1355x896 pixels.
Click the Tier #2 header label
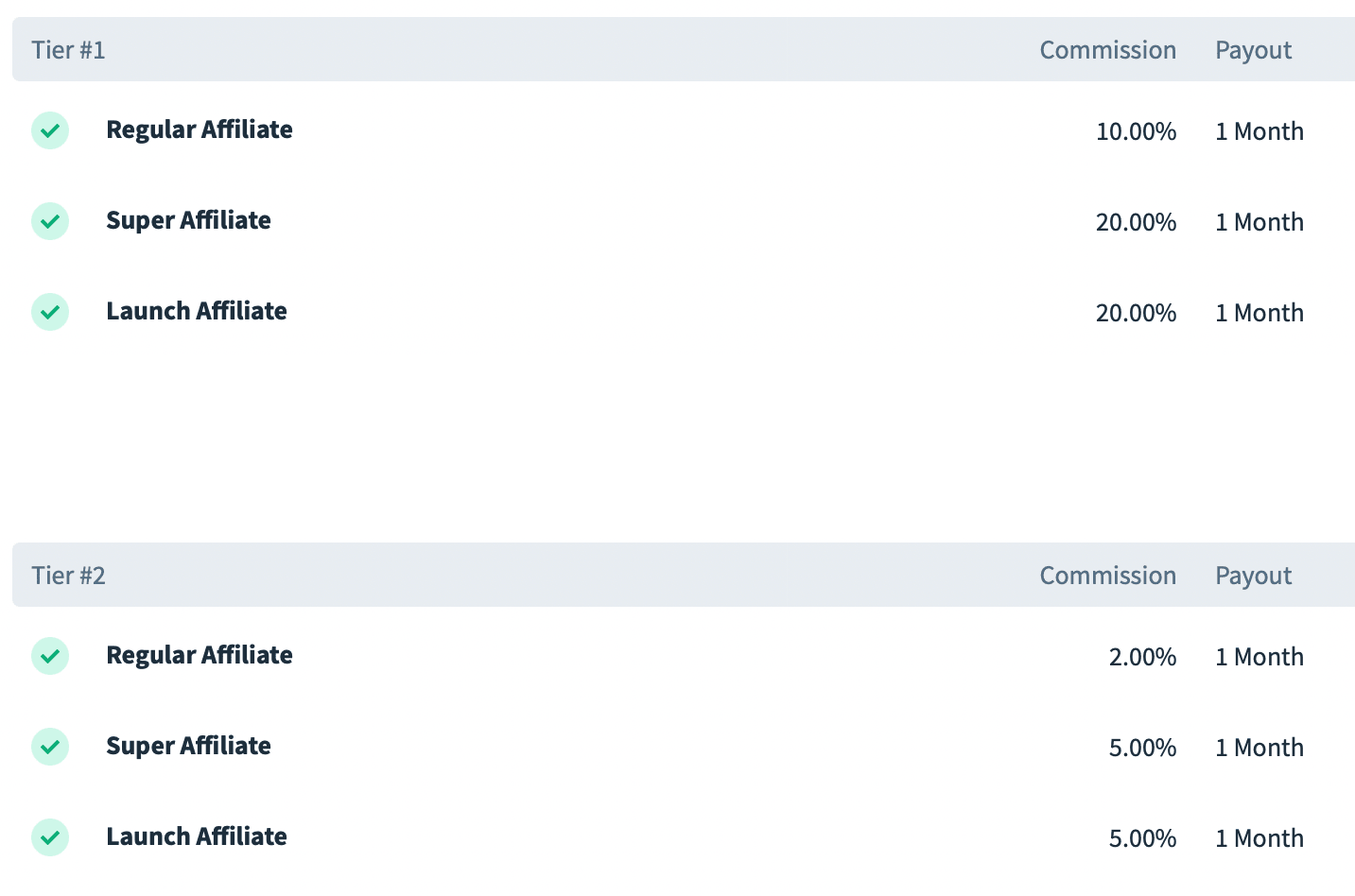68,576
